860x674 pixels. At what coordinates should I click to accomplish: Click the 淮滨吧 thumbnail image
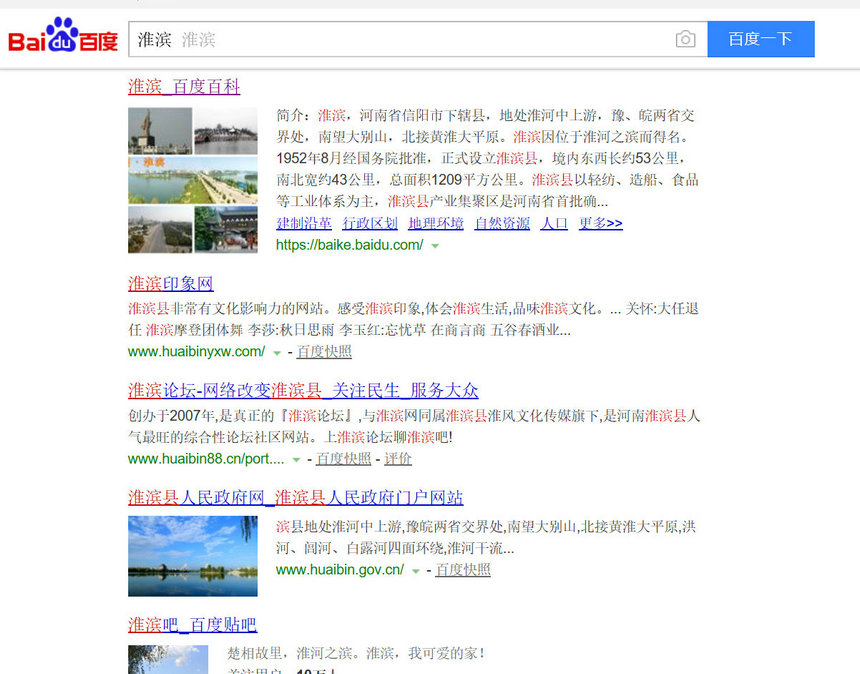tap(168, 659)
